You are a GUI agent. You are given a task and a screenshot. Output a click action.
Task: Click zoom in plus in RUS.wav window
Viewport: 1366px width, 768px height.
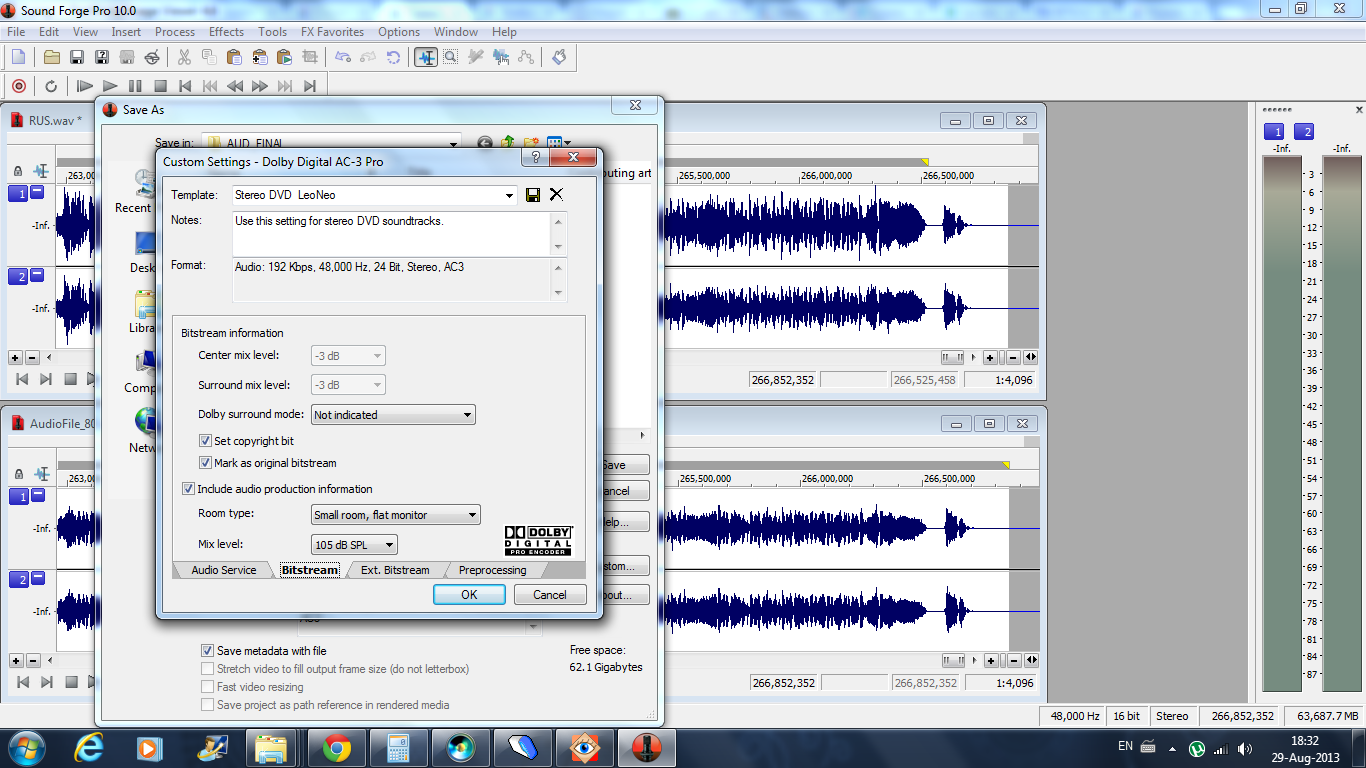pyautogui.click(x=990, y=357)
